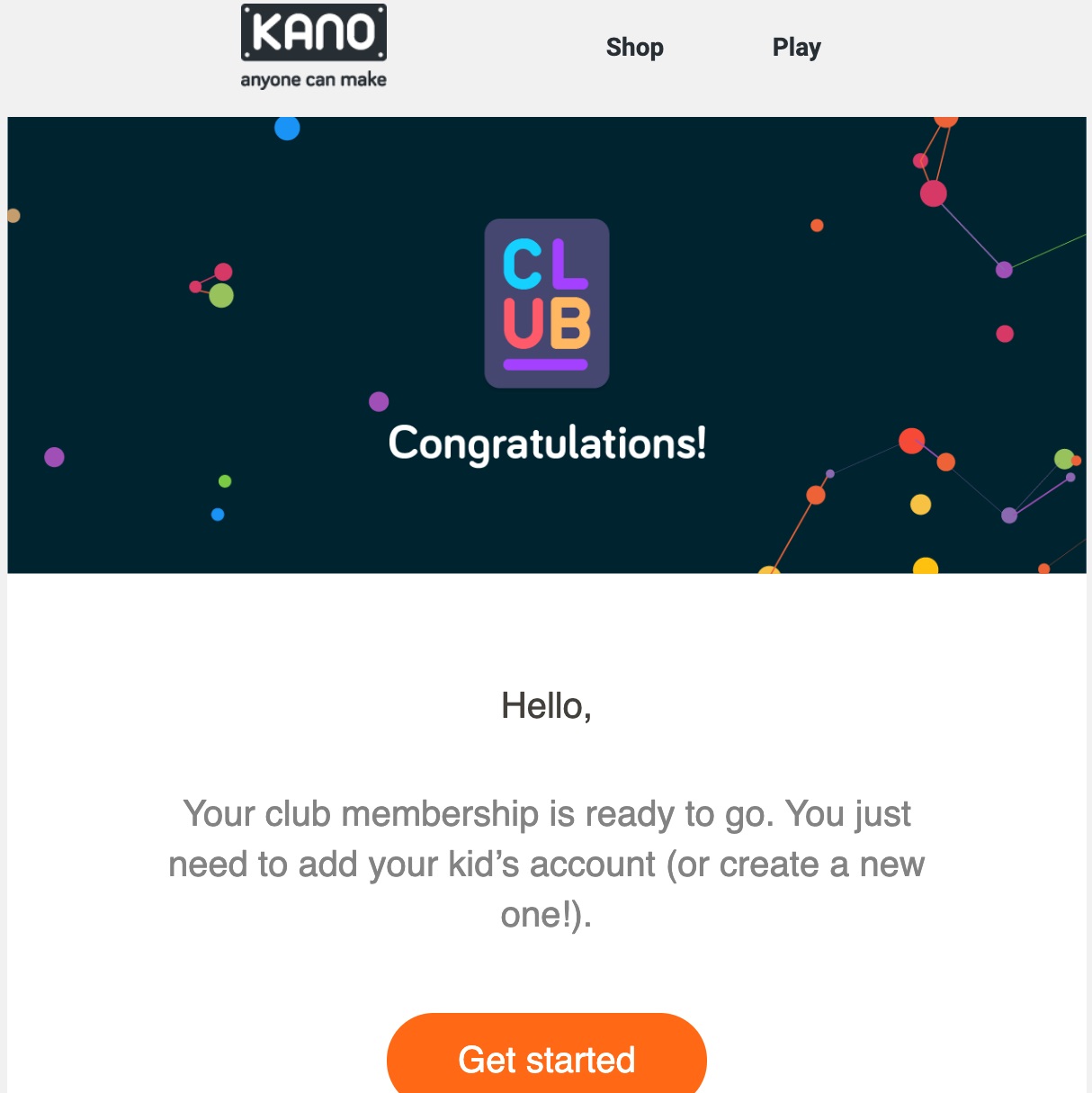Click the red node cluster on the right

coord(932,192)
